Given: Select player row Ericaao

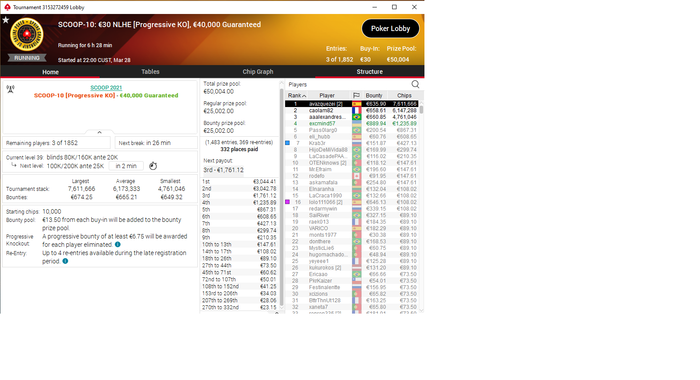Looking at the screenshot, I should pyautogui.click(x=351, y=274).
